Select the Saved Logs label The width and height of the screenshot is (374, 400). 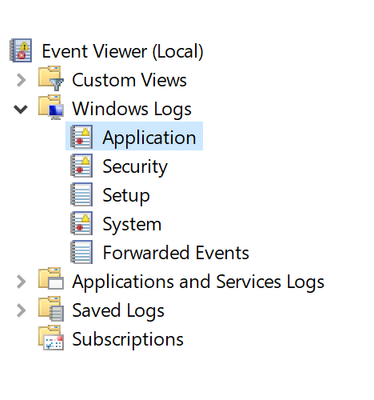[x=118, y=311]
